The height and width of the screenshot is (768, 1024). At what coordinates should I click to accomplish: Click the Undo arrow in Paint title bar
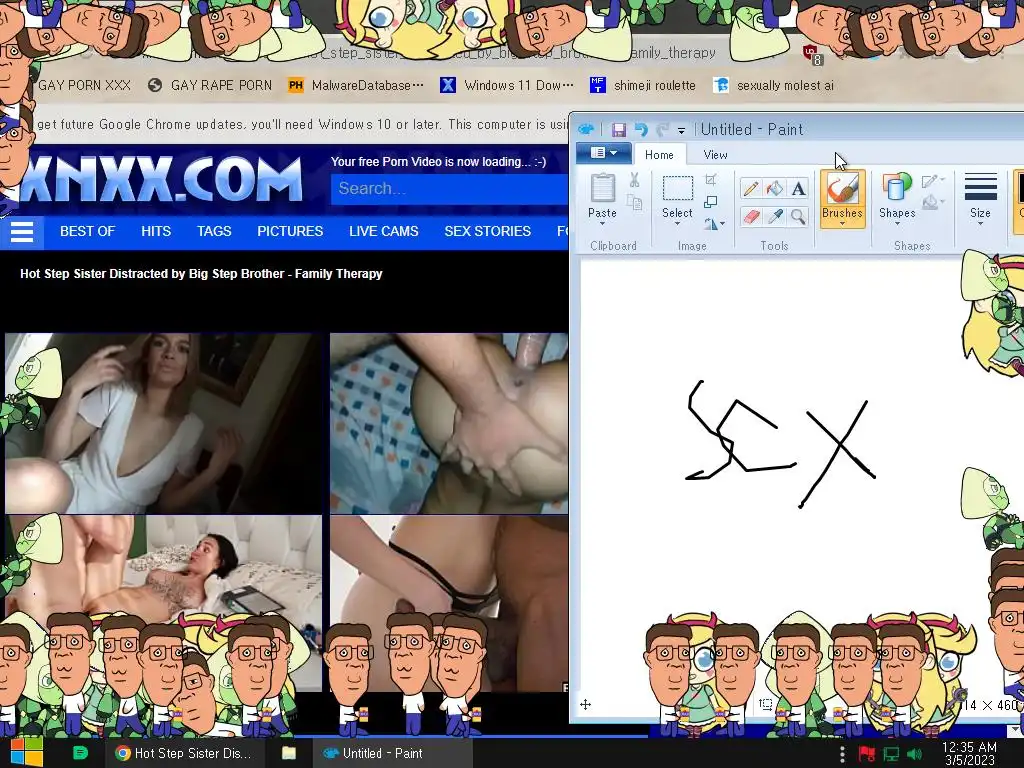[641, 129]
